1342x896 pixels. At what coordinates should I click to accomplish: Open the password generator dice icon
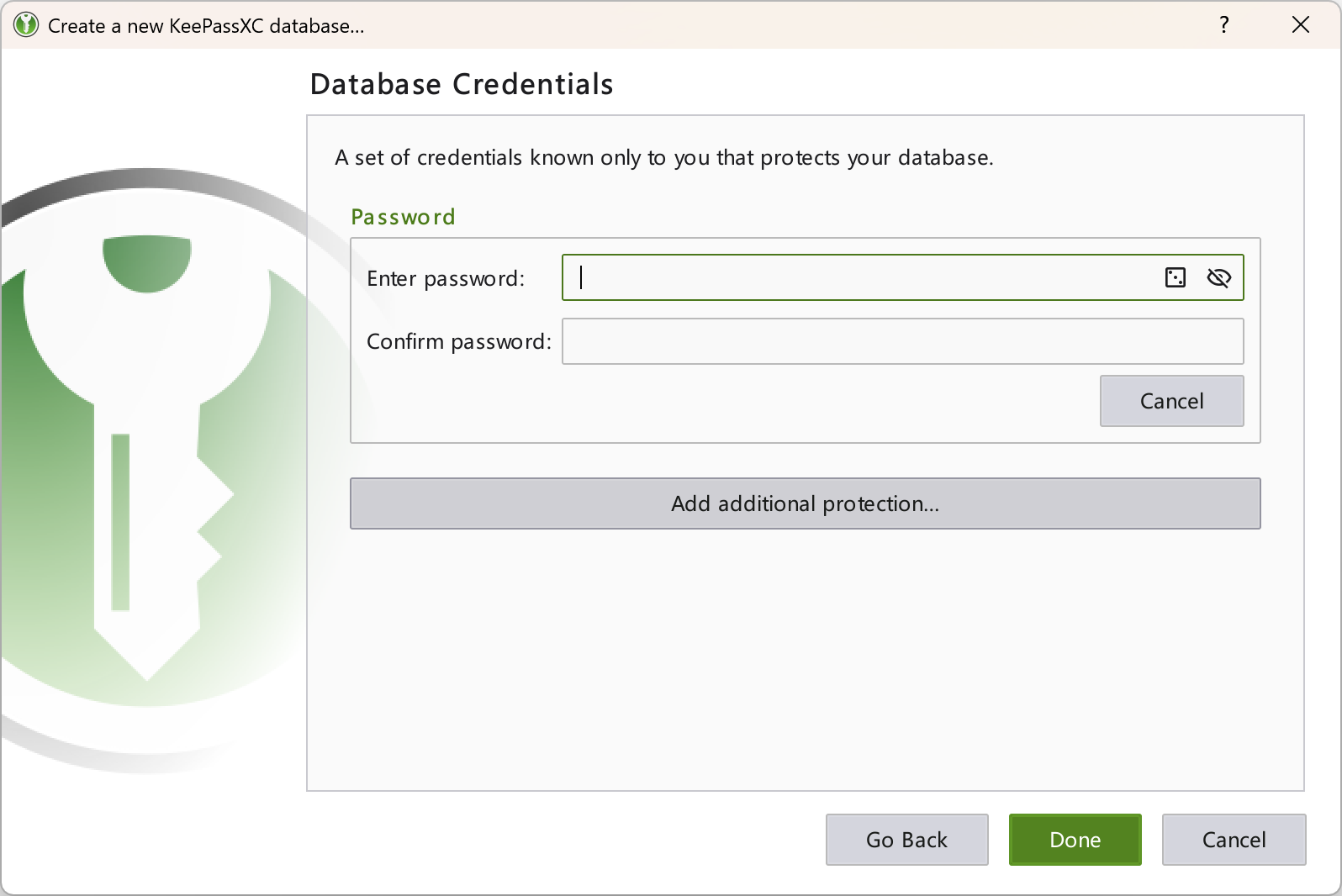[x=1175, y=277]
